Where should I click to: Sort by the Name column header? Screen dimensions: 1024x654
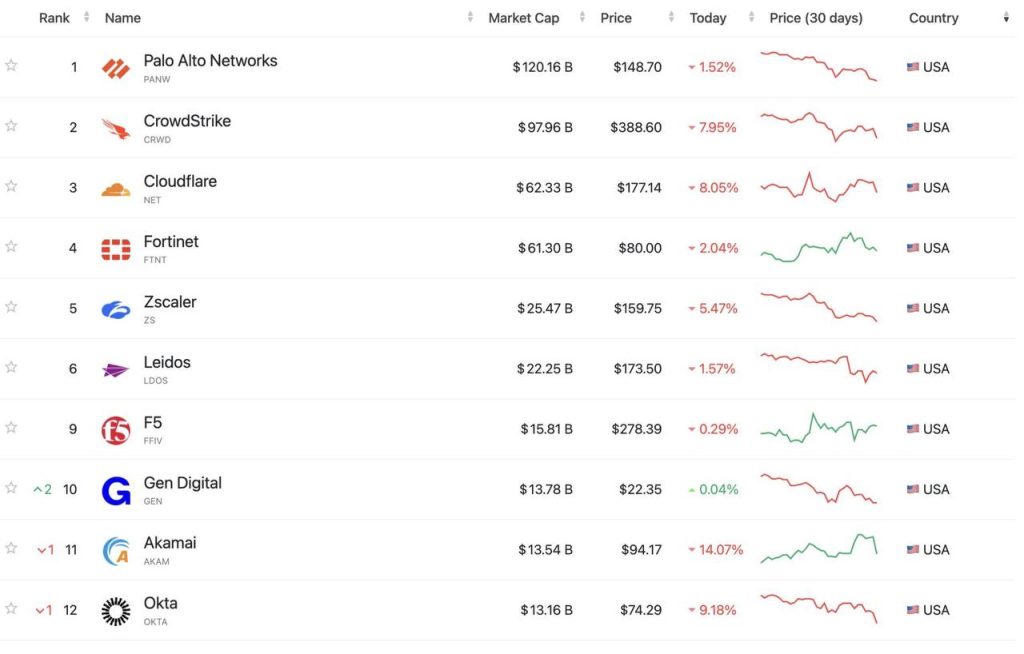tap(123, 18)
